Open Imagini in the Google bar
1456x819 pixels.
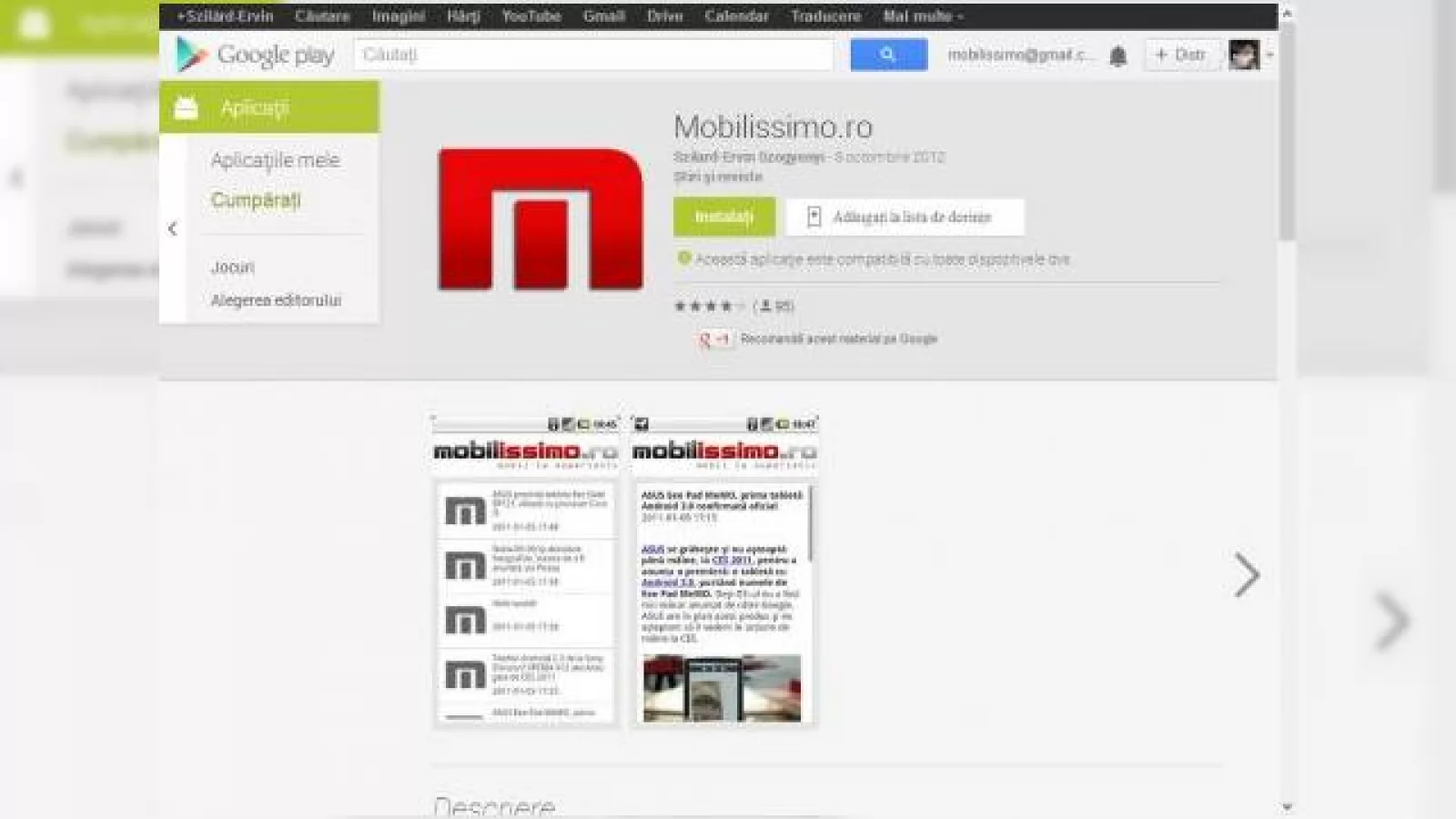(399, 15)
